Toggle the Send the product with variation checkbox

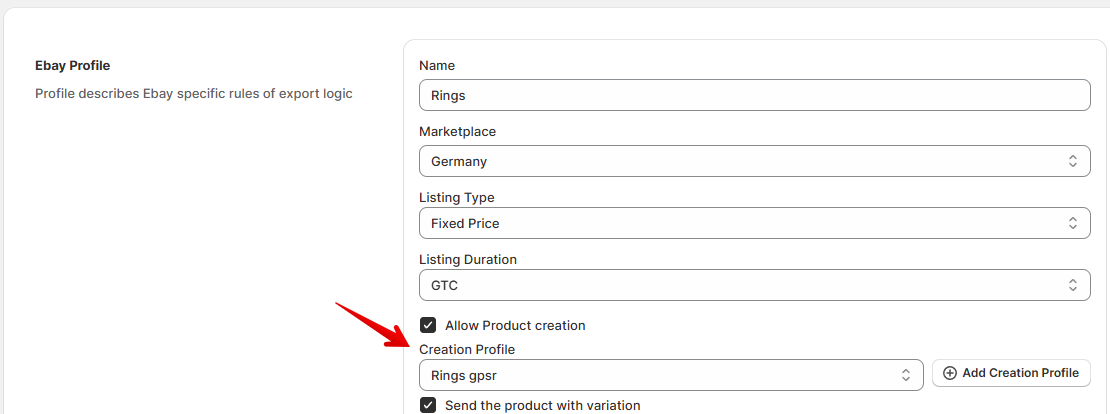click(428, 405)
